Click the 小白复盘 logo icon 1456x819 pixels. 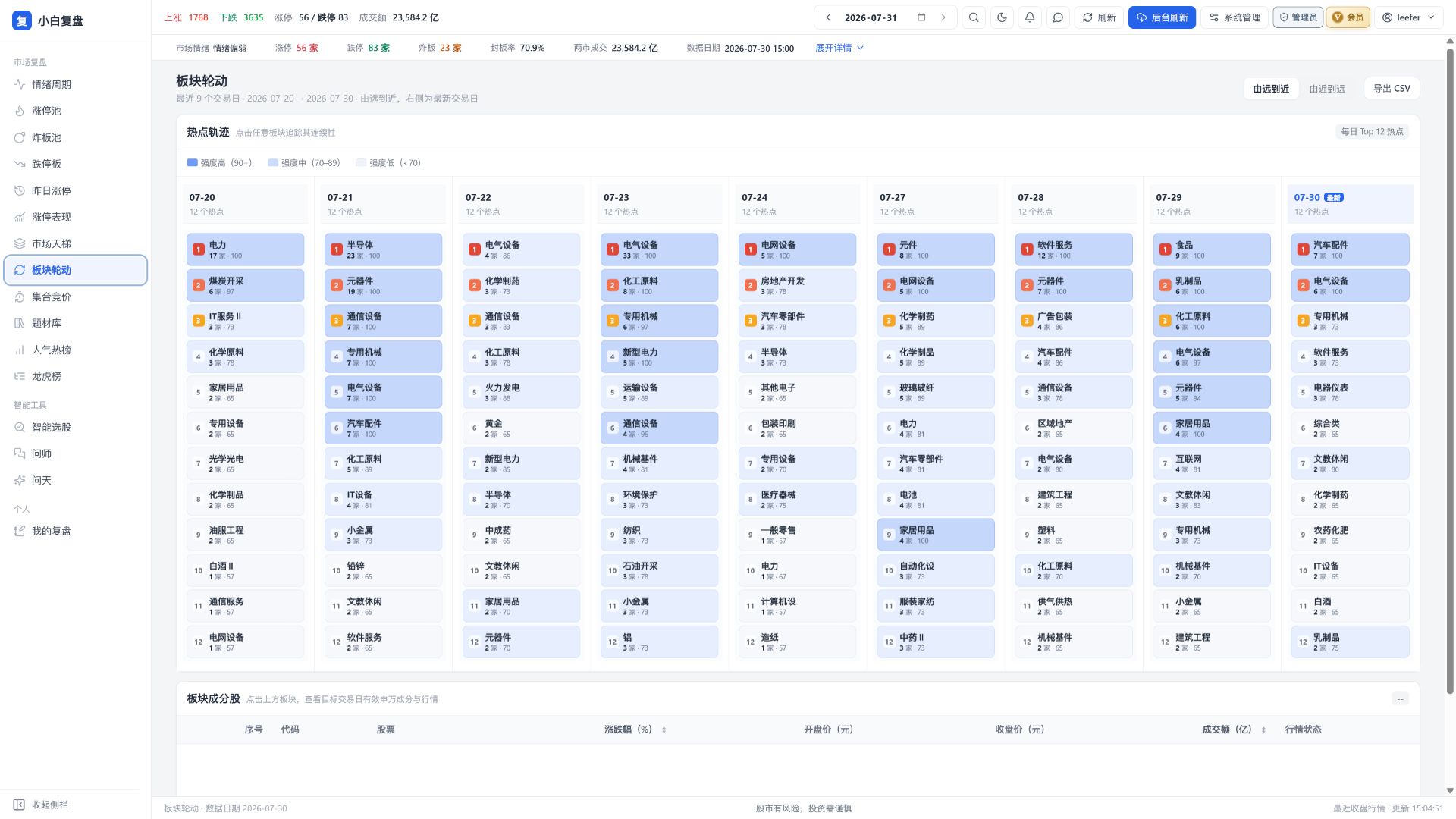click(22, 20)
